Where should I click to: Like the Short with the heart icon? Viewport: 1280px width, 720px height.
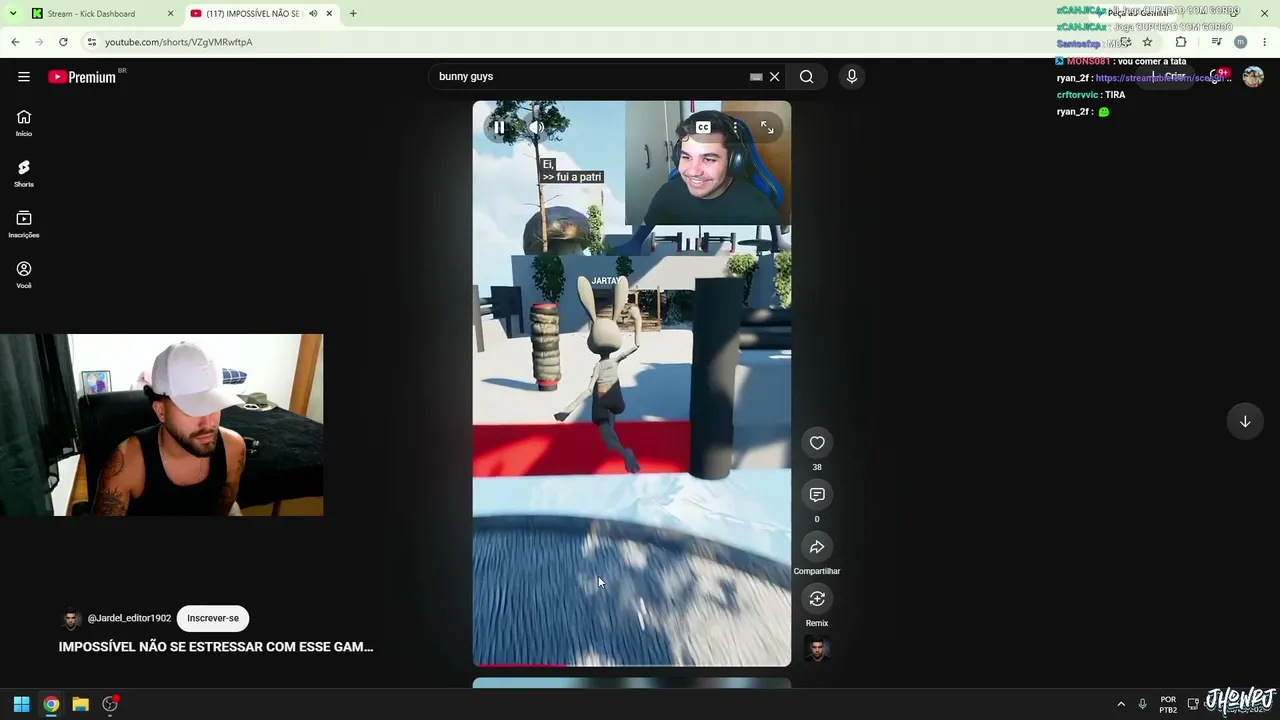pyautogui.click(x=817, y=443)
